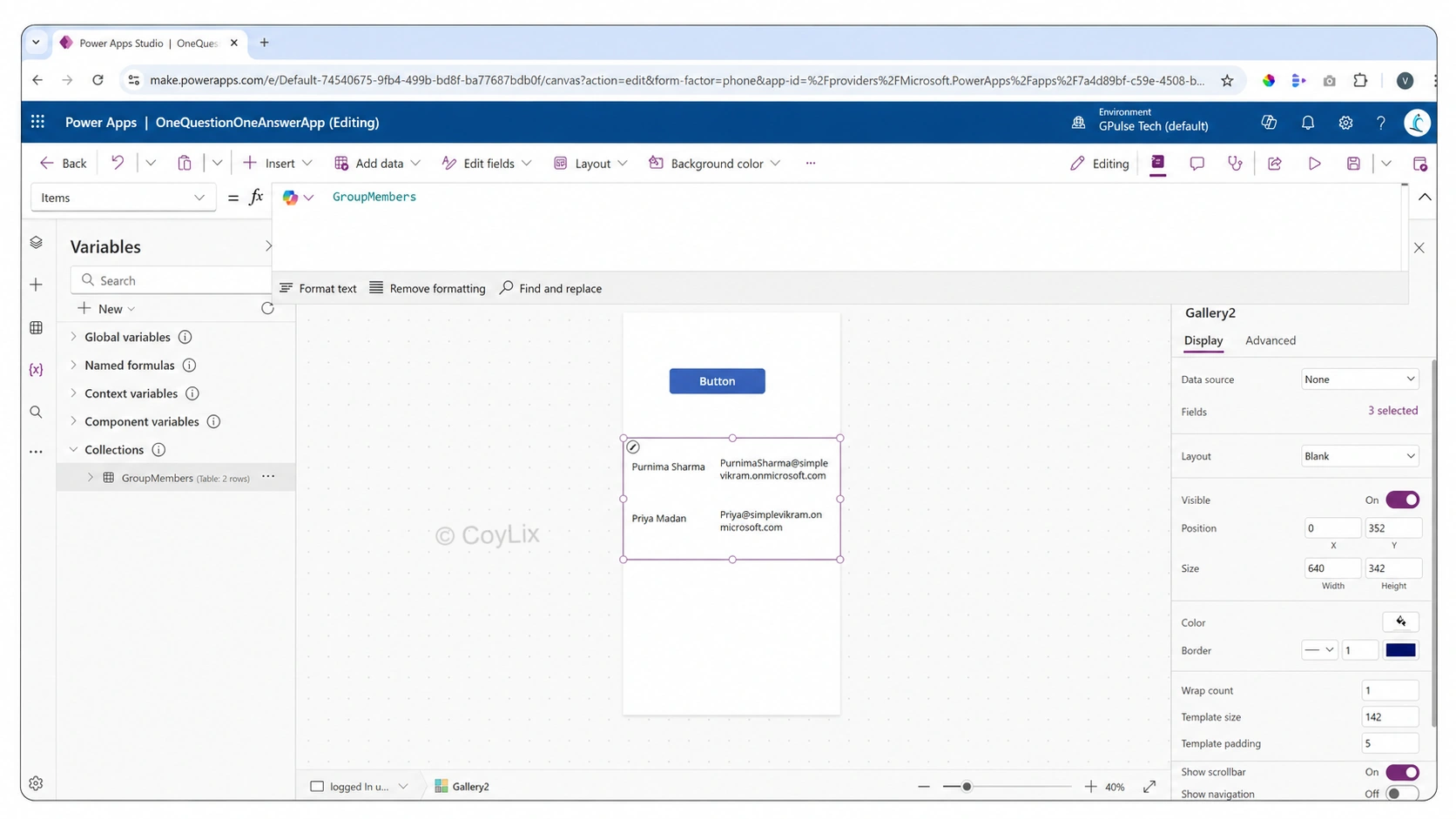Open the Color fill picker

(x=1400, y=621)
